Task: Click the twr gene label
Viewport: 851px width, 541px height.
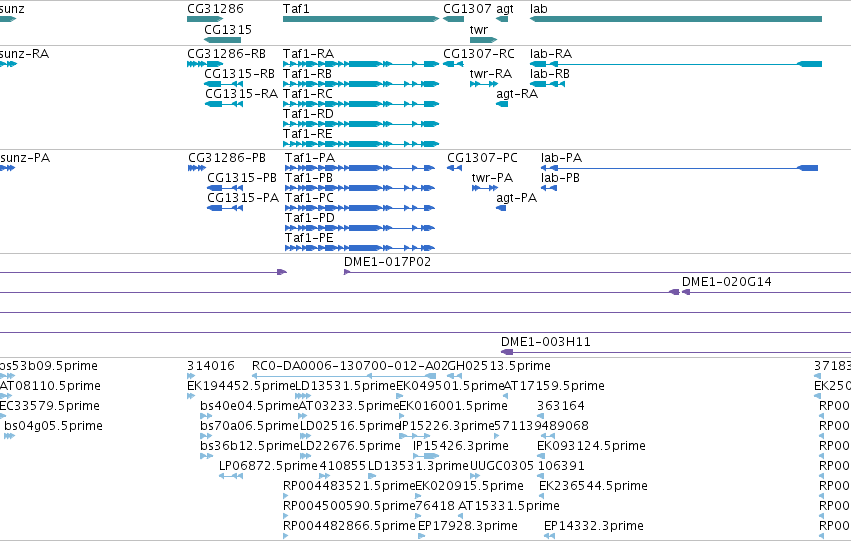Action: 479,29
